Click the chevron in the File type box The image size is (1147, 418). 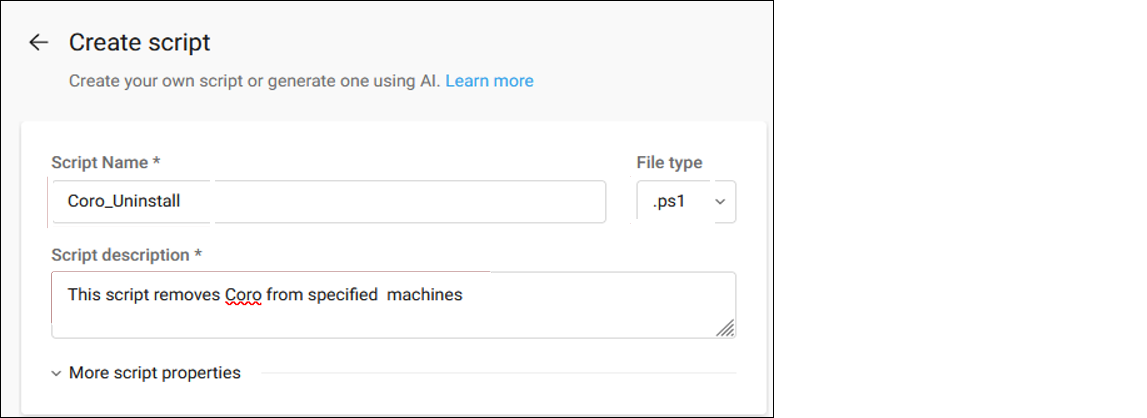tap(720, 202)
